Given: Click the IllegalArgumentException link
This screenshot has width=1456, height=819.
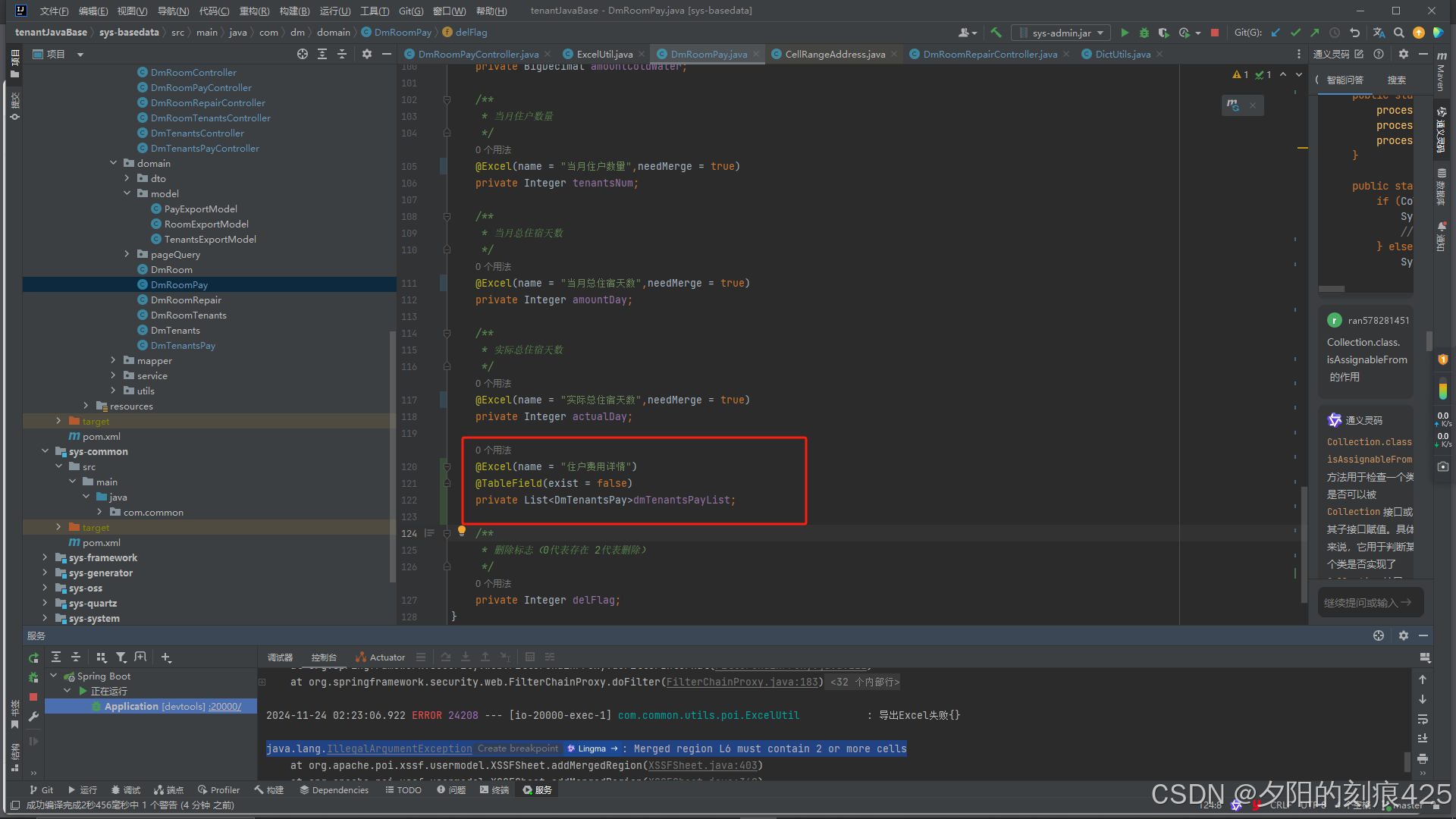Looking at the screenshot, I should click(x=399, y=748).
